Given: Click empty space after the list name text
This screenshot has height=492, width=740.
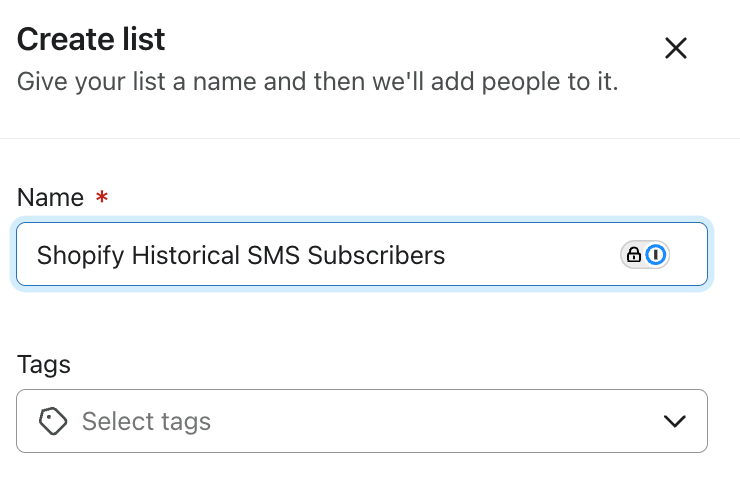Looking at the screenshot, I should click(530, 255).
